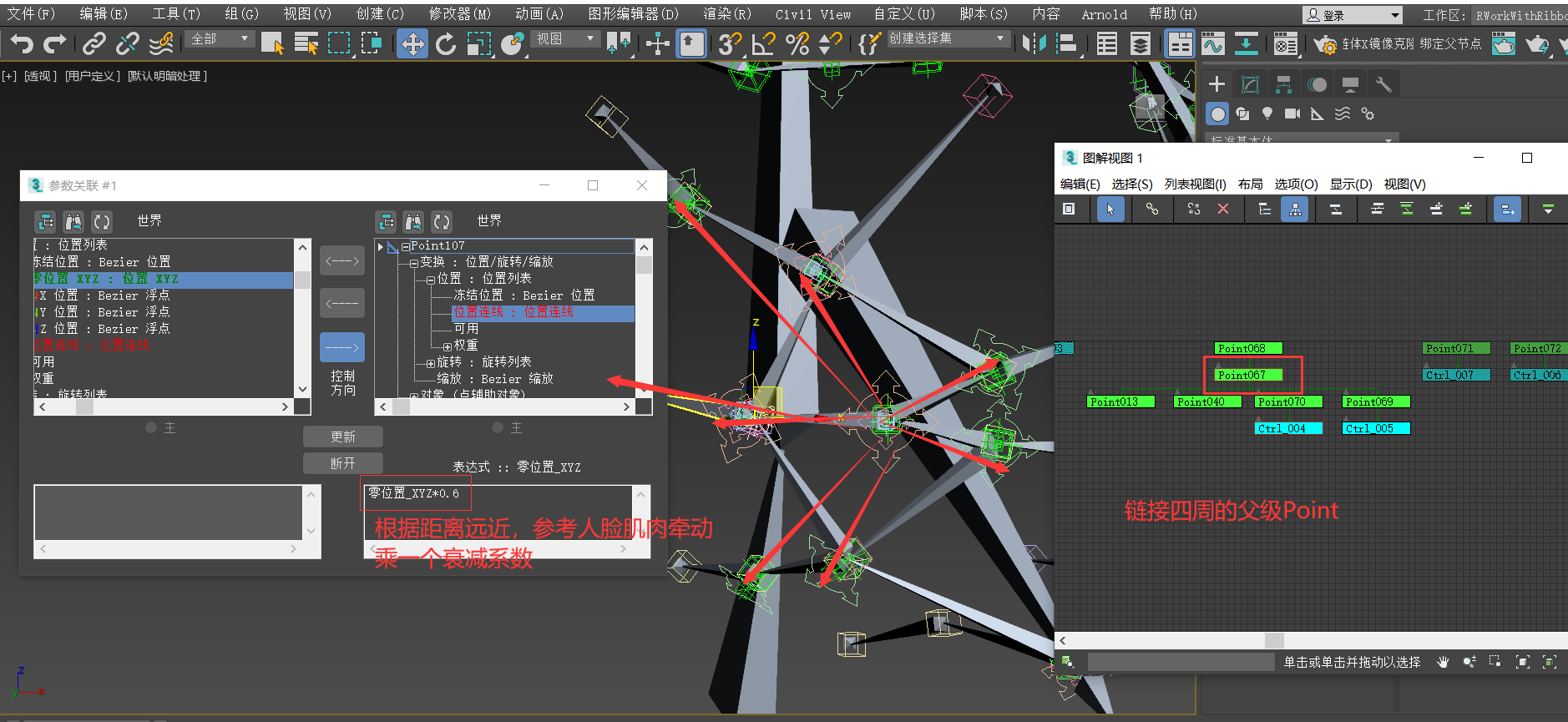Click the 更新 button
This screenshot has height=722, width=1568.
[x=343, y=437]
